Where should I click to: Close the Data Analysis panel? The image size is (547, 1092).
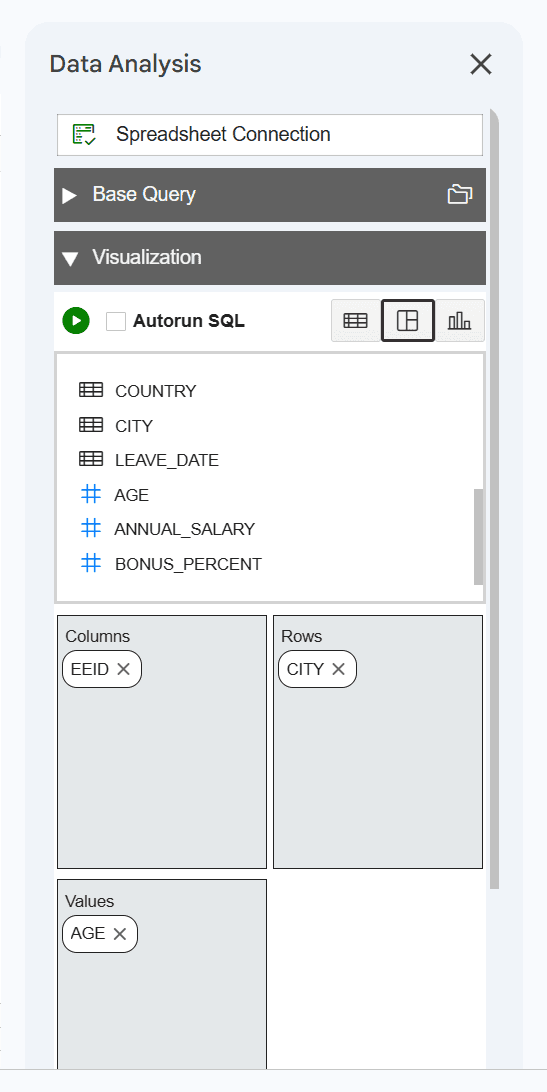coord(481,64)
